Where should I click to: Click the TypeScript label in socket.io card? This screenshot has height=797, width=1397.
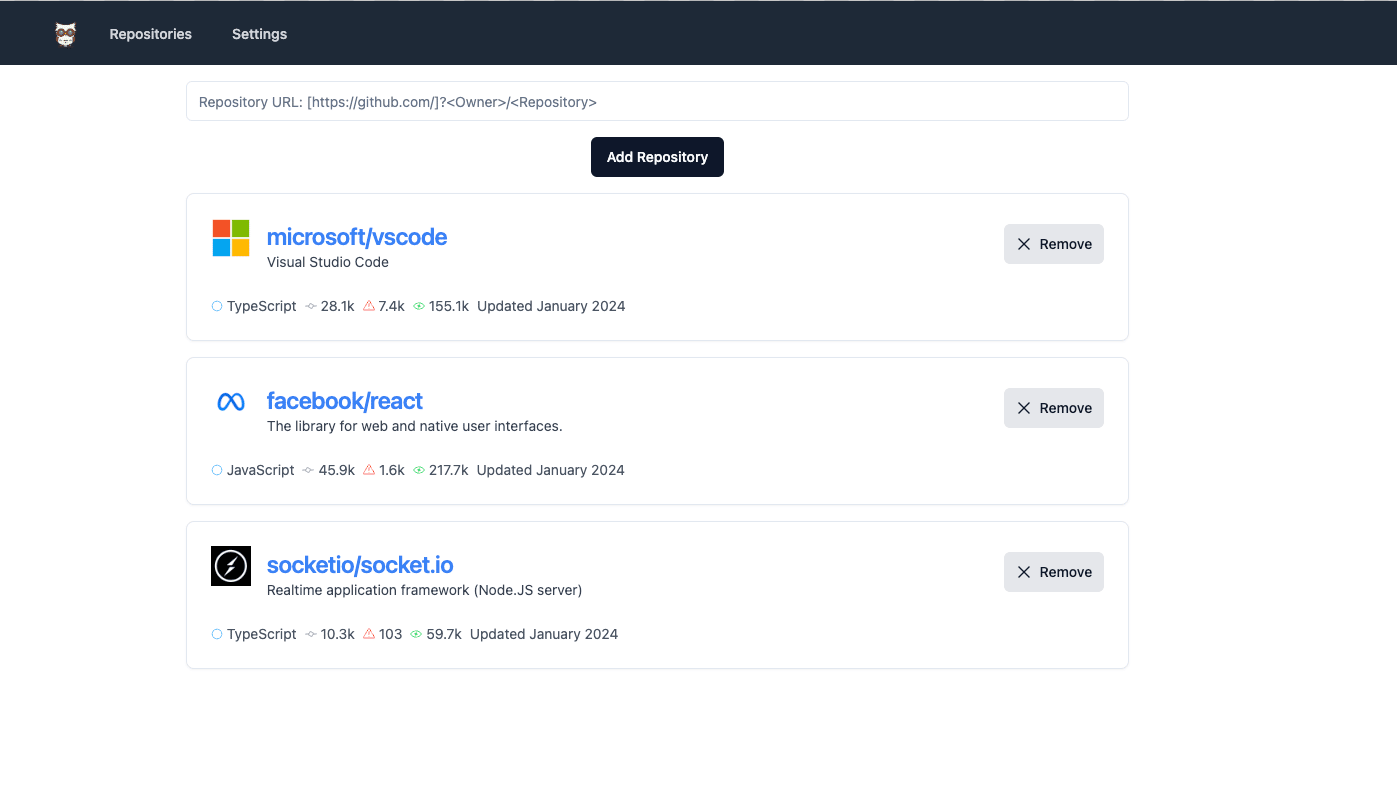click(262, 634)
